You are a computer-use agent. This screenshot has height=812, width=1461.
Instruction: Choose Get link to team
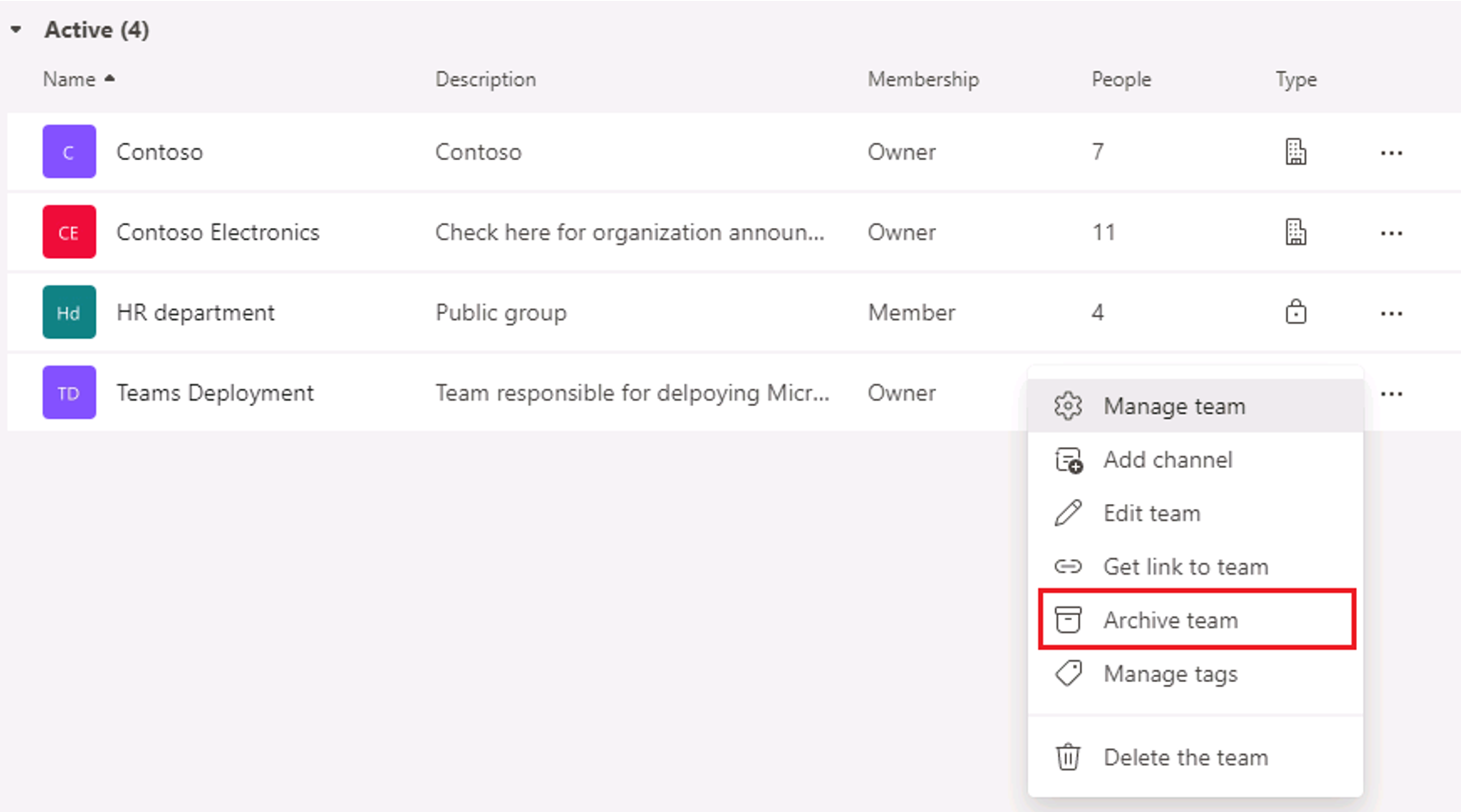point(1195,567)
